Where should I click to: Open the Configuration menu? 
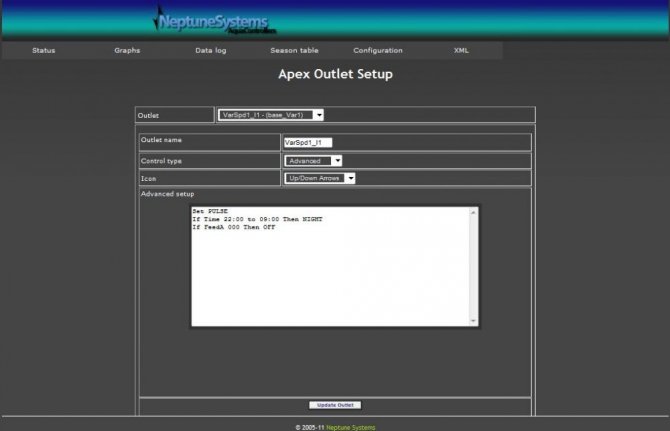point(378,50)
